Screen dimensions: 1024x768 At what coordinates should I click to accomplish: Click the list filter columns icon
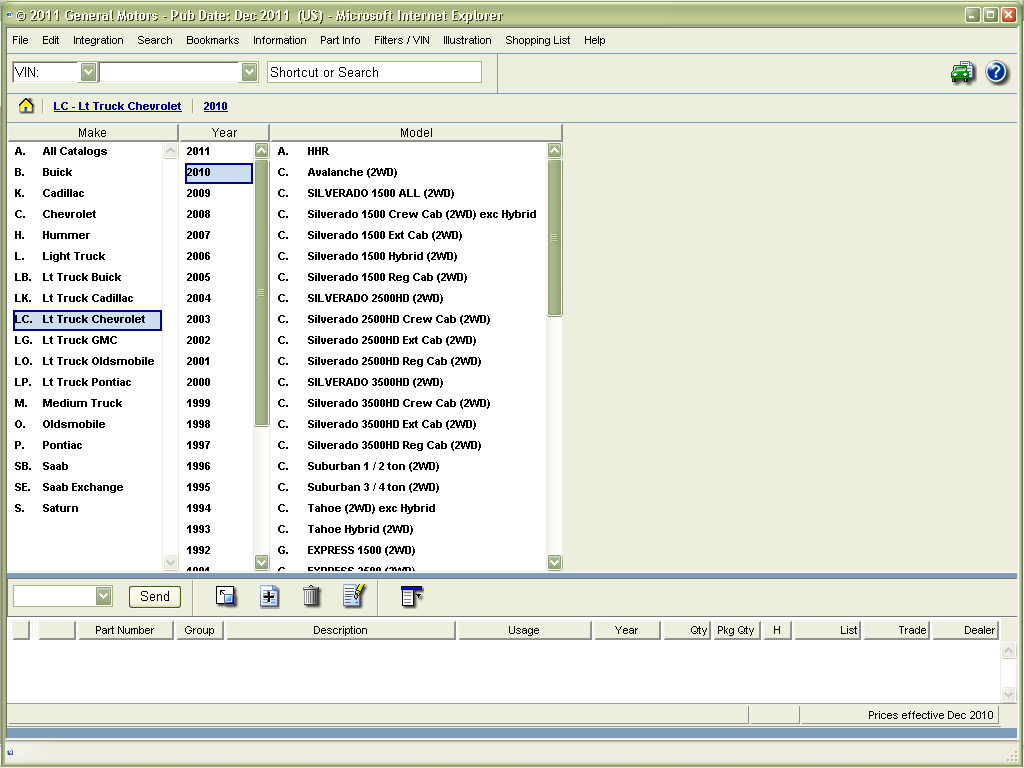coord(411,596)
